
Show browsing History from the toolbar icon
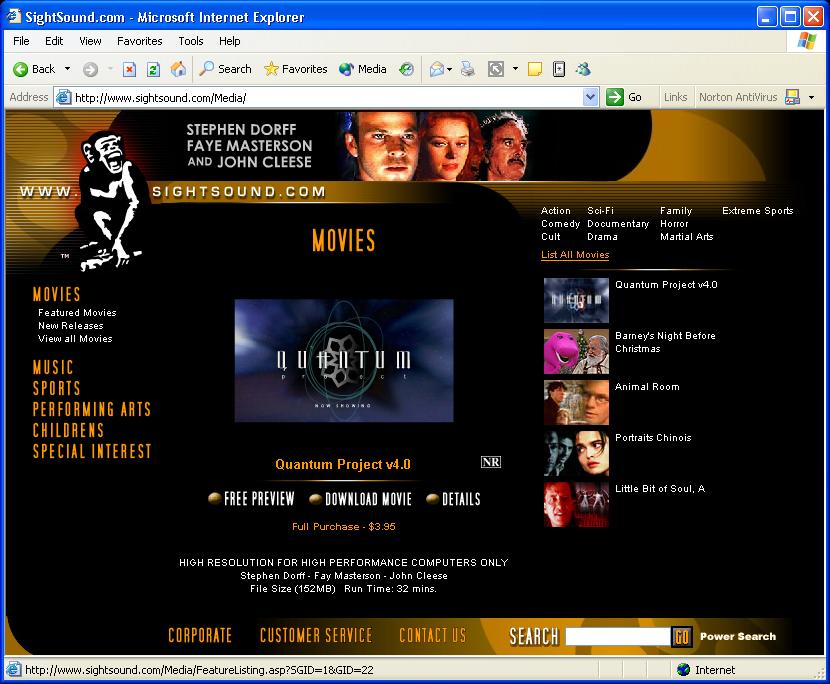coord(407,69)
